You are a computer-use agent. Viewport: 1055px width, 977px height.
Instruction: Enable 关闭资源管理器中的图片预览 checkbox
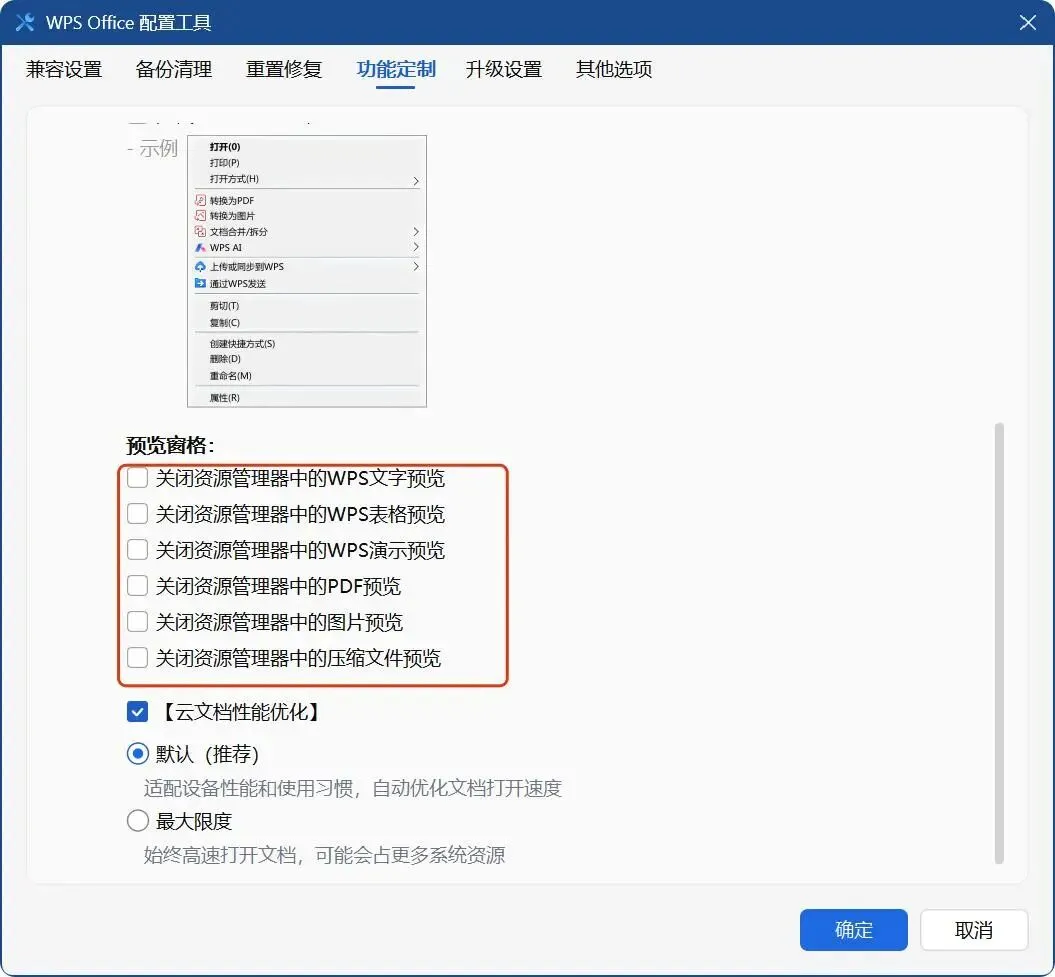coord(137,622)
